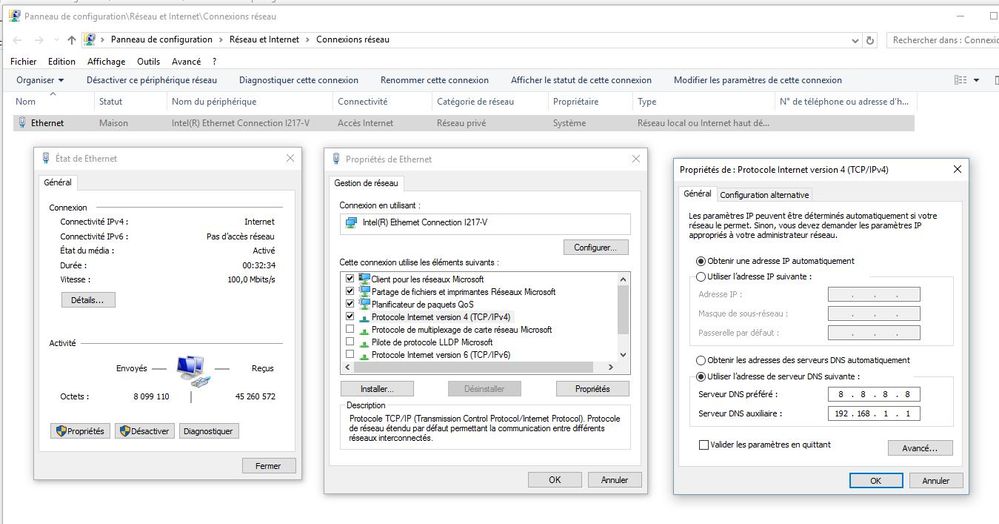Click the shield Désactiver button
The width and height of the screenshot is (999, 524).
[x=144, y=431]
